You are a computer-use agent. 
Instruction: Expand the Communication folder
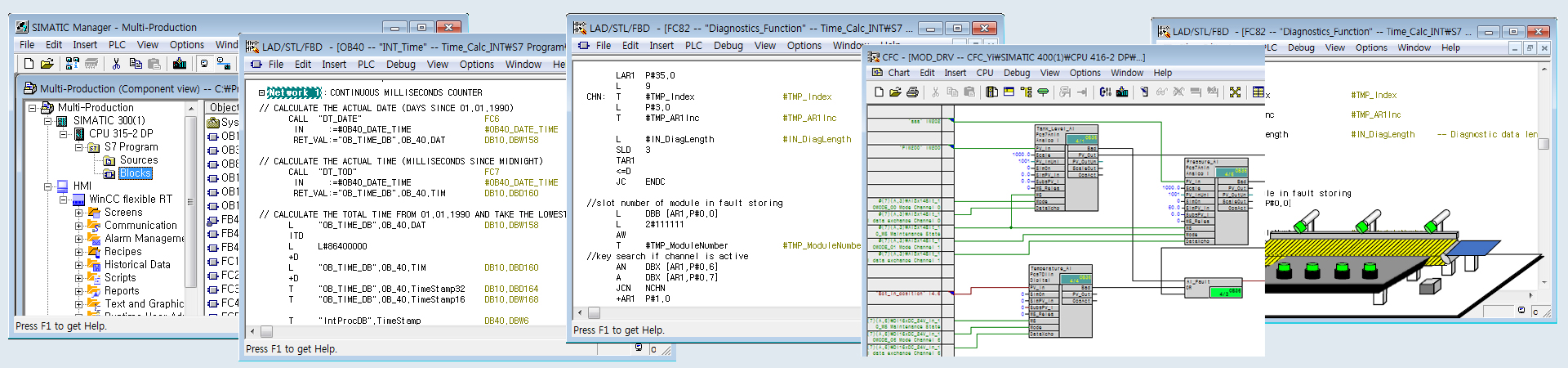tap(79, 226)
